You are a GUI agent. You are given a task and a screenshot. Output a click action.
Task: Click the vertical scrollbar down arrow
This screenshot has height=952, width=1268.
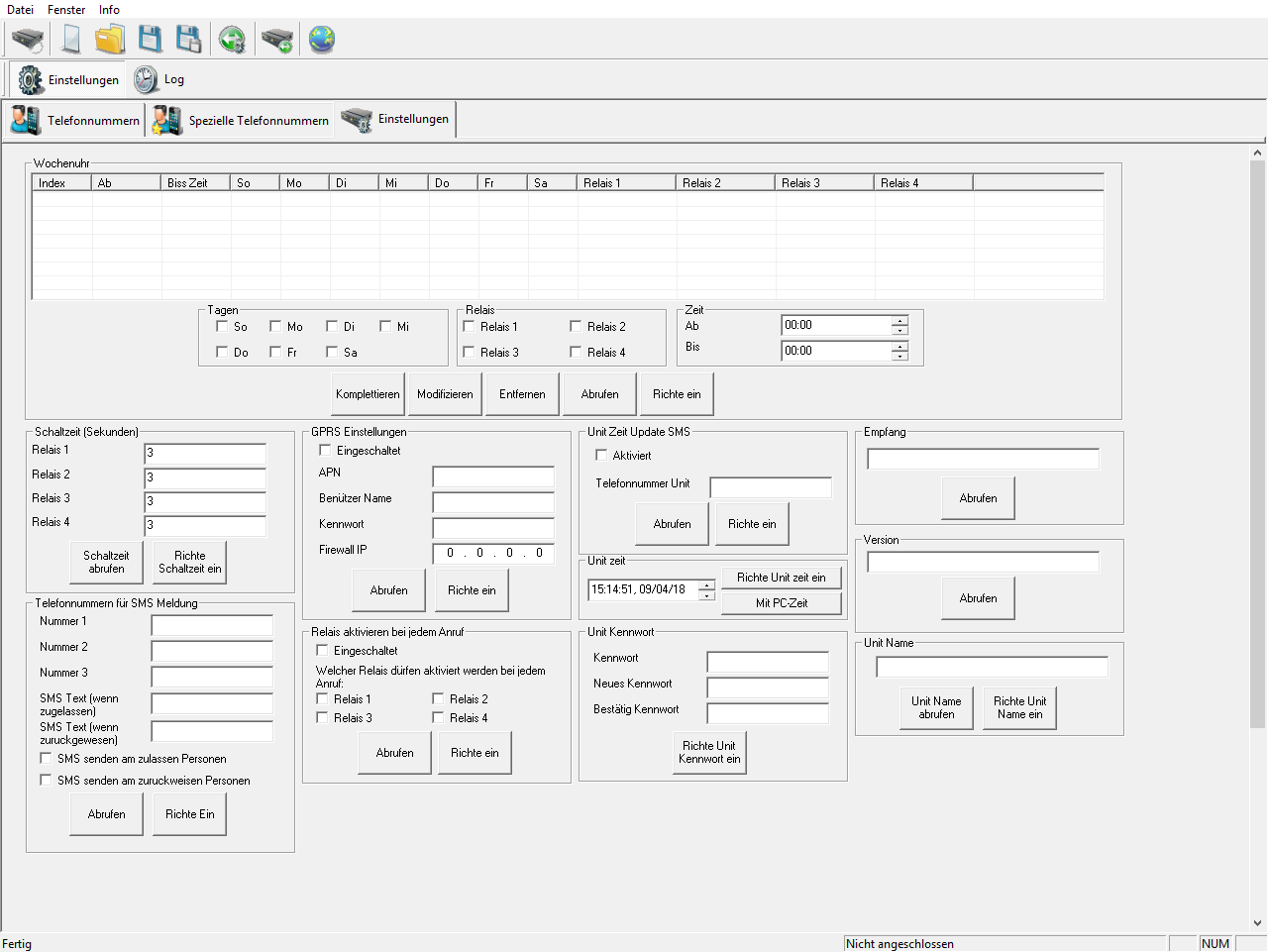click(x=1258, y=923)
